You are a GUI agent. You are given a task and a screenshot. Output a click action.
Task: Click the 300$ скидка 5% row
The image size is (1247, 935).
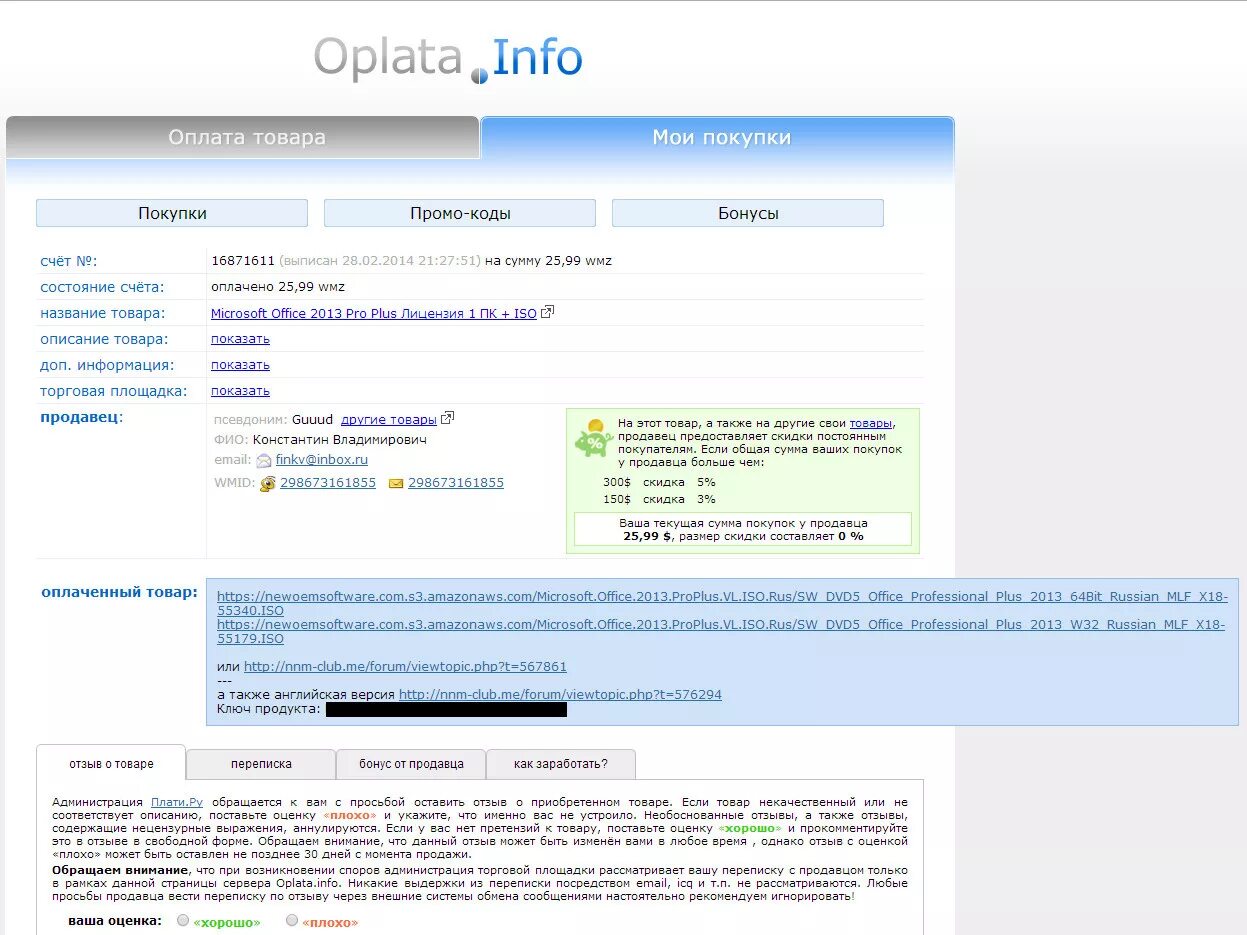659,482
